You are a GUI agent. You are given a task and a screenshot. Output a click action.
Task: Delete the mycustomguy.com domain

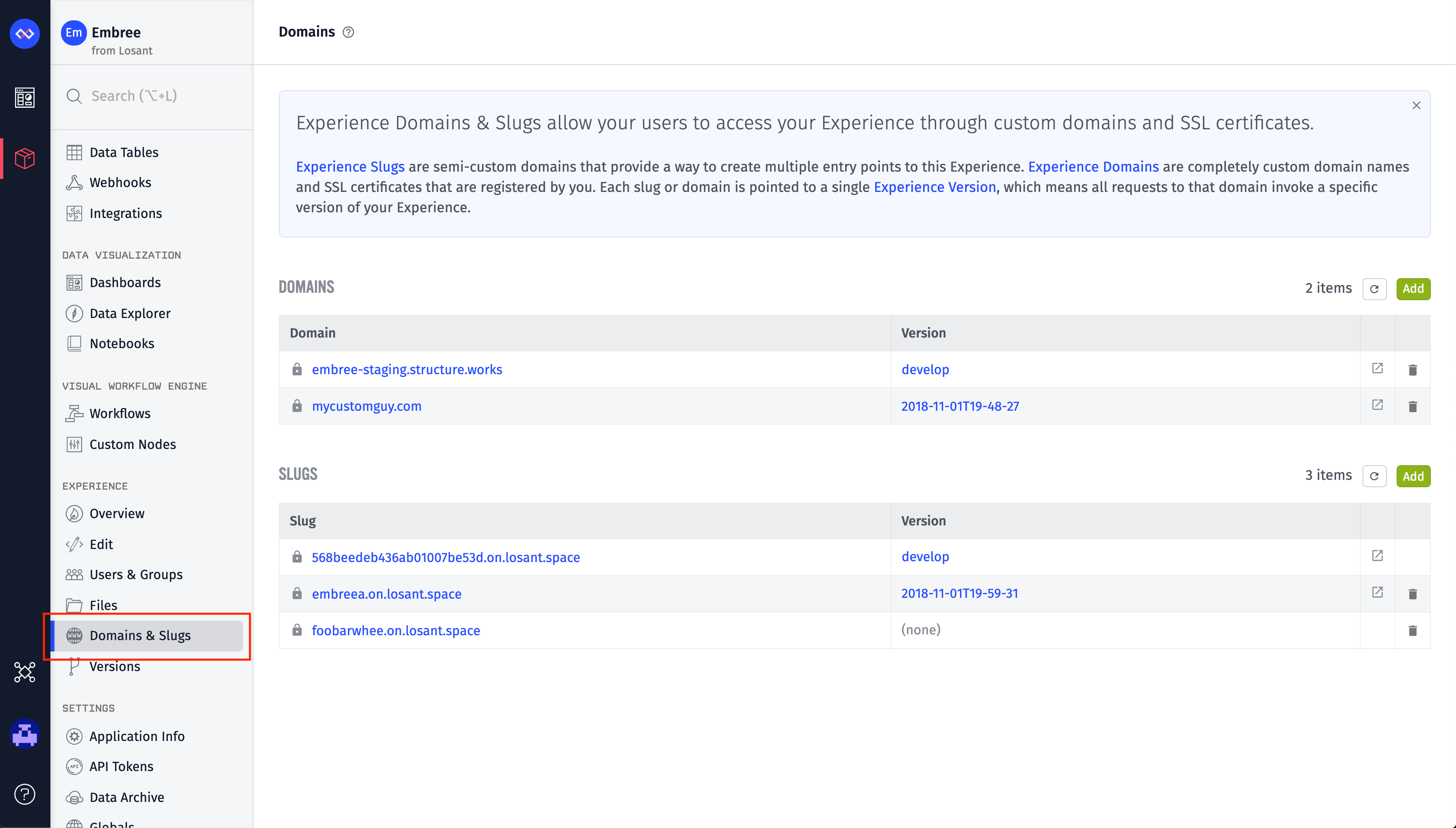click(x=1413, y=406)
